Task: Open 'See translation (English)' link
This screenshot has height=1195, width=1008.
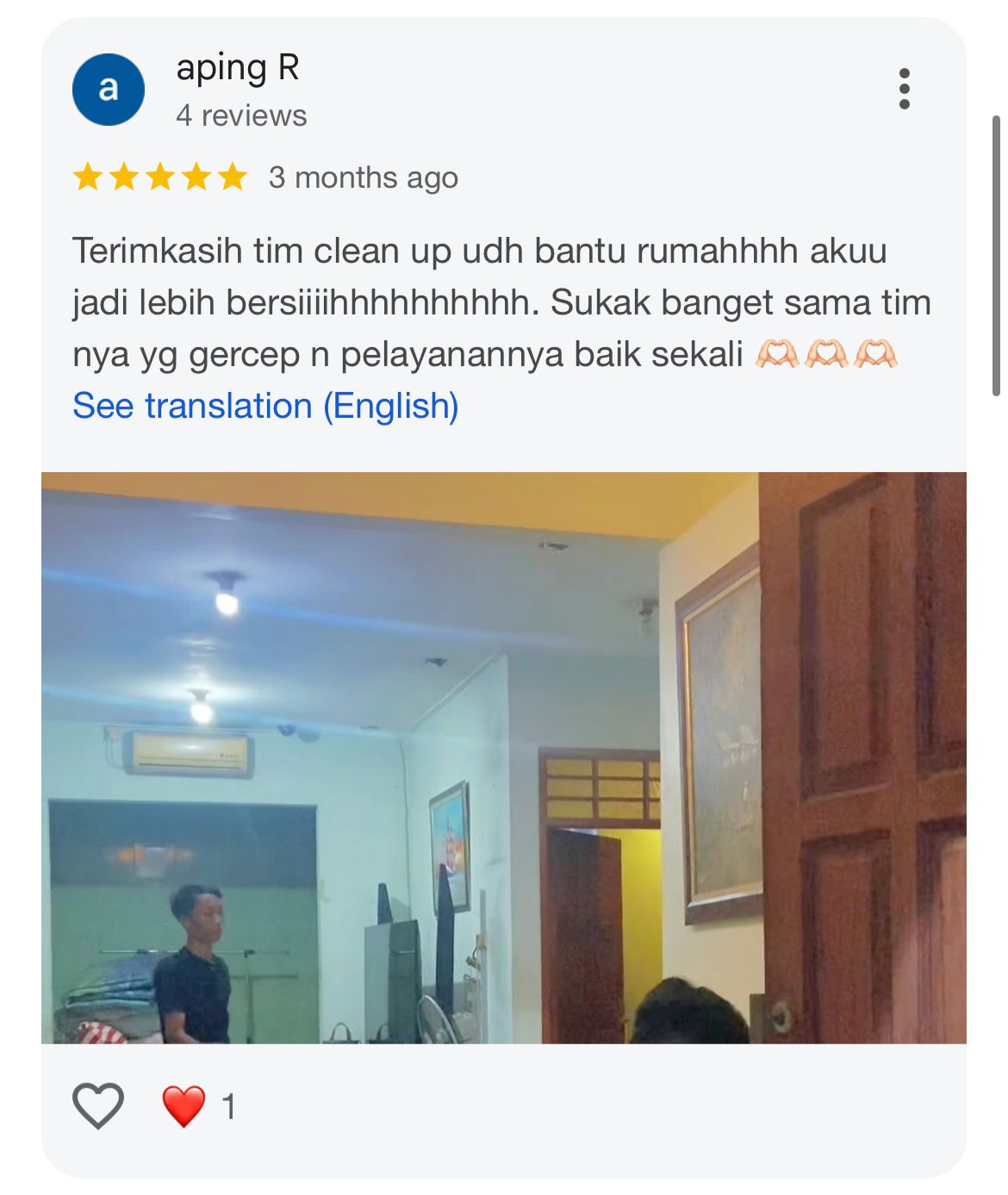Action: [265, 406]
